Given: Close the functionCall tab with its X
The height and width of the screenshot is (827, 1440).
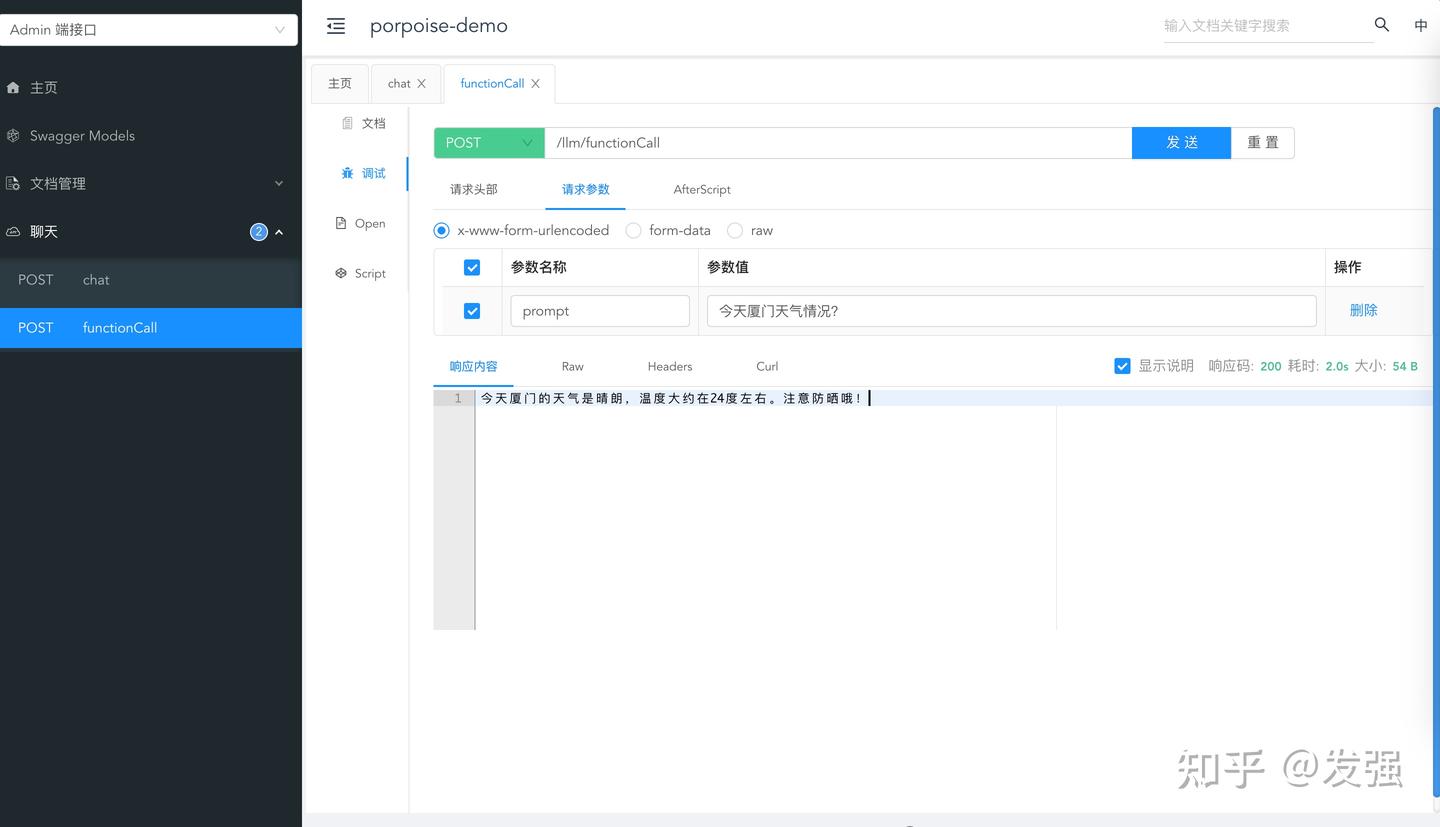Looking at the screenshot, I should tap(535, 84).
